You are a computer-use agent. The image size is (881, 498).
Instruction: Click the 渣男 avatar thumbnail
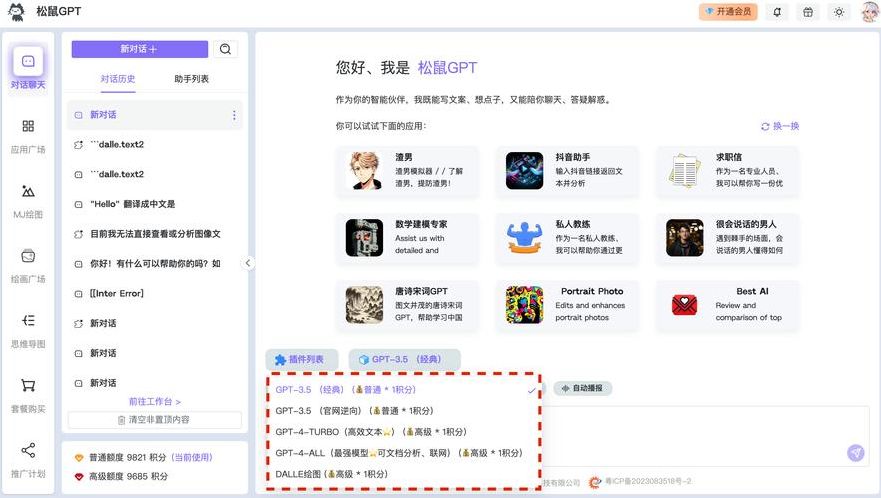364,171
